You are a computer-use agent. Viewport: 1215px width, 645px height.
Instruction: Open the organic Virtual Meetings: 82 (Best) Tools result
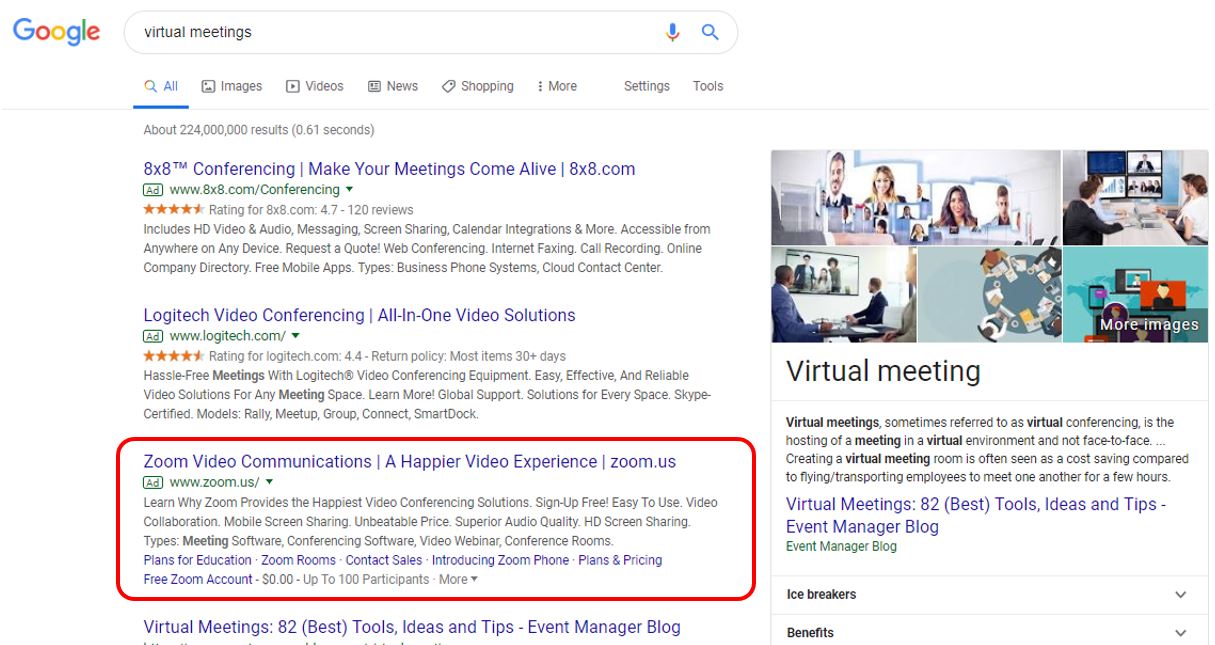412,627
